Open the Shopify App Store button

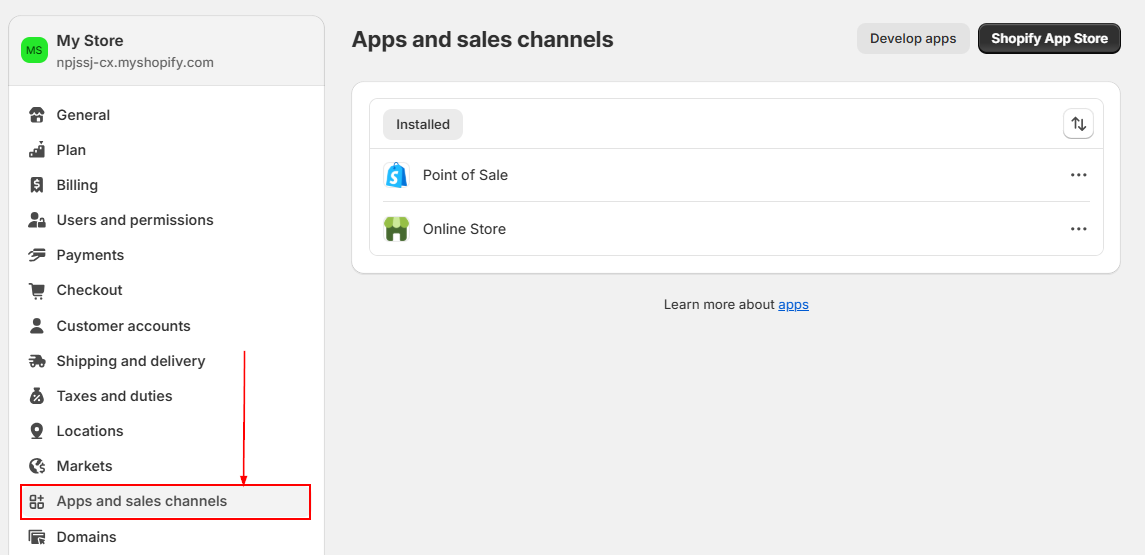1049,39
